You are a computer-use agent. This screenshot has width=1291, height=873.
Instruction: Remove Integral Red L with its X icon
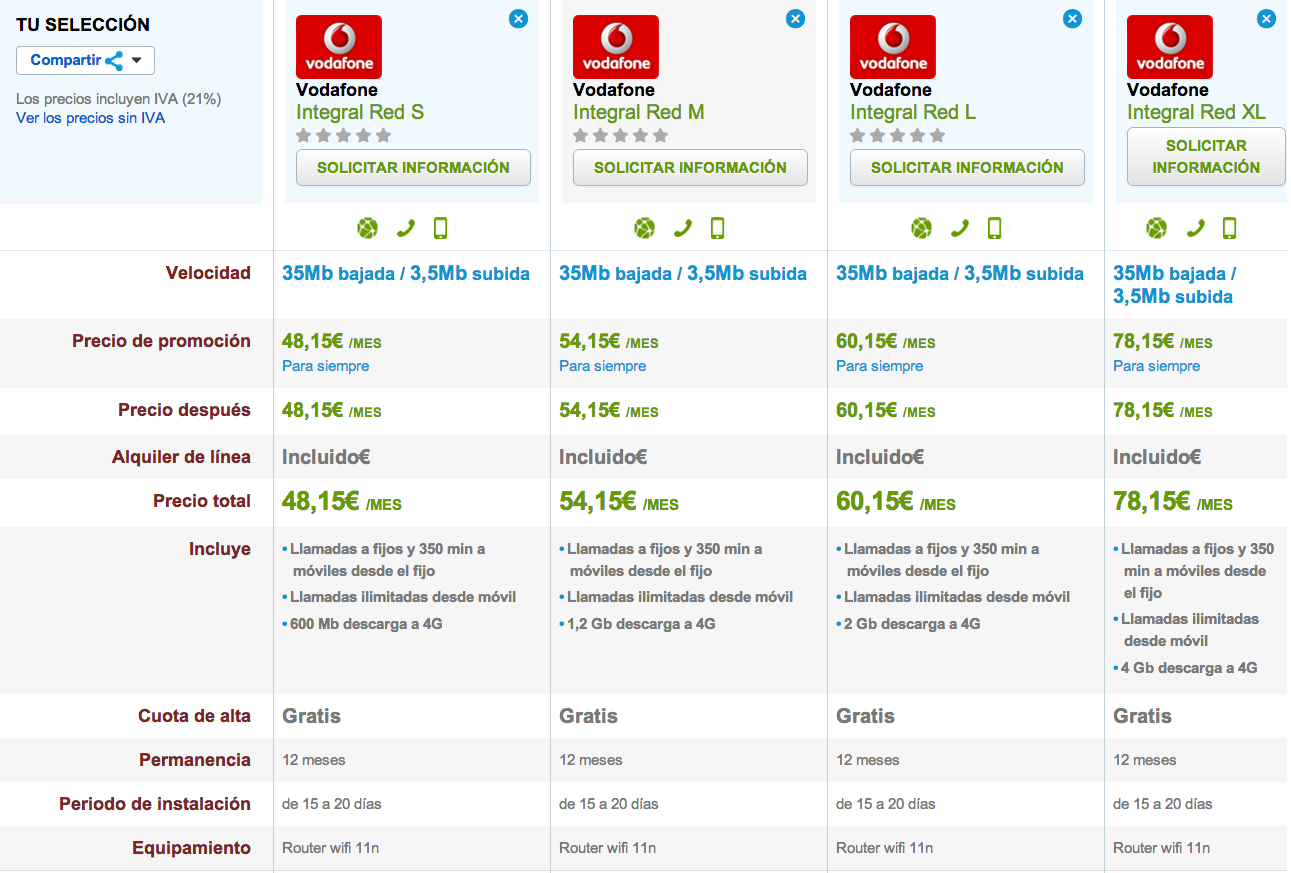click(1072, 18)
